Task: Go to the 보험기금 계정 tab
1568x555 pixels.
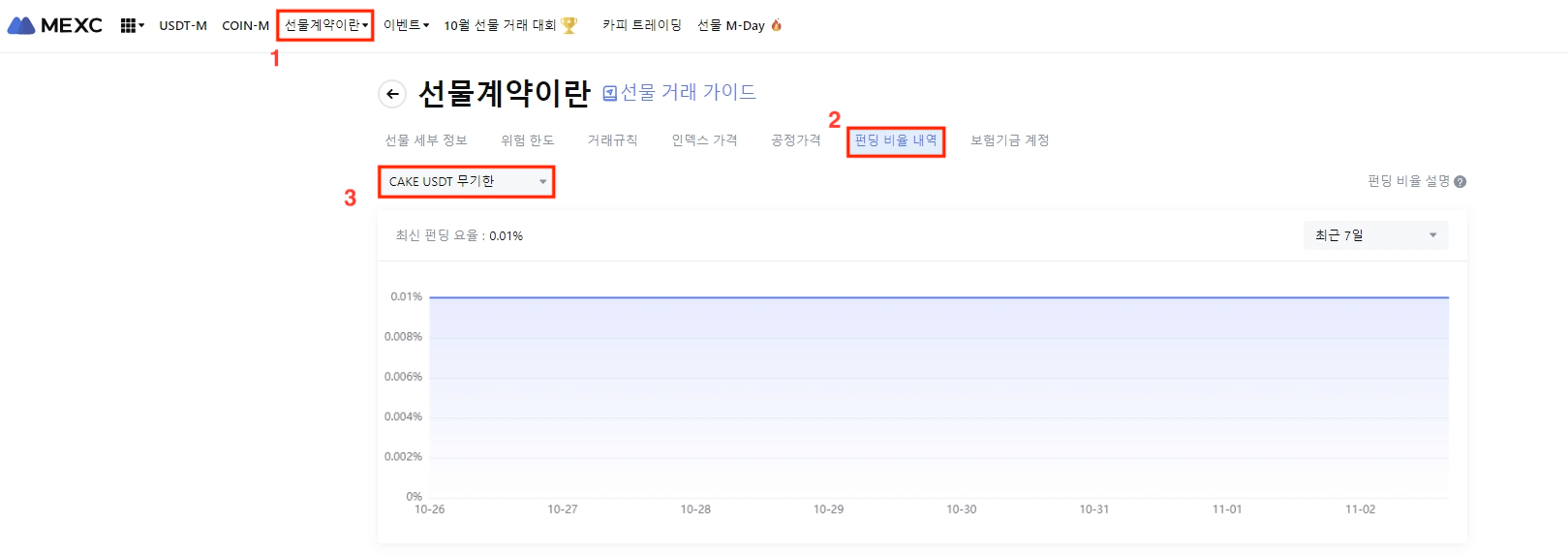Action: pos(1009,140)
